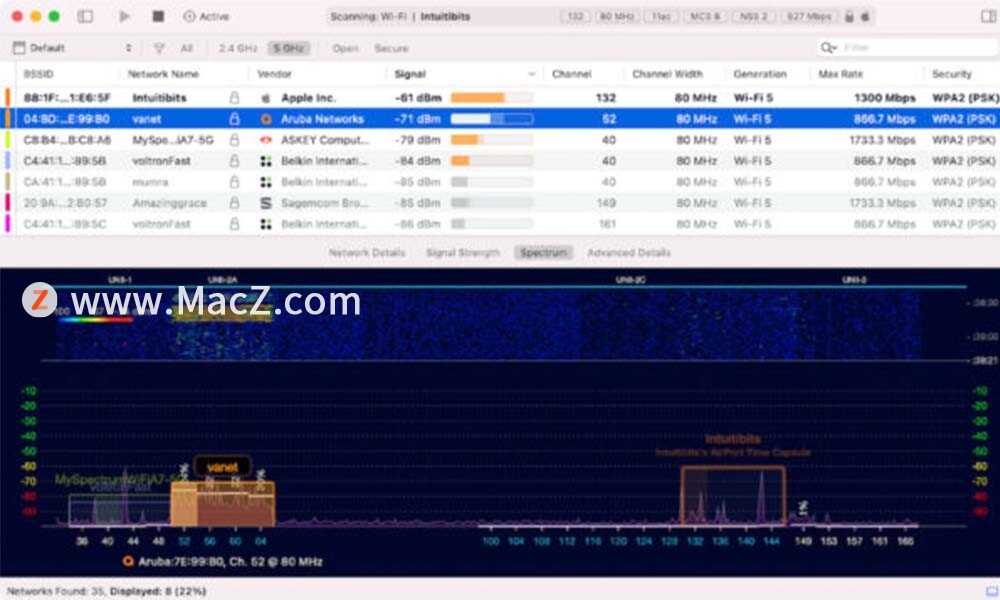Click the green color tag of MySpe...IA7-5G row

pos(8,140)
